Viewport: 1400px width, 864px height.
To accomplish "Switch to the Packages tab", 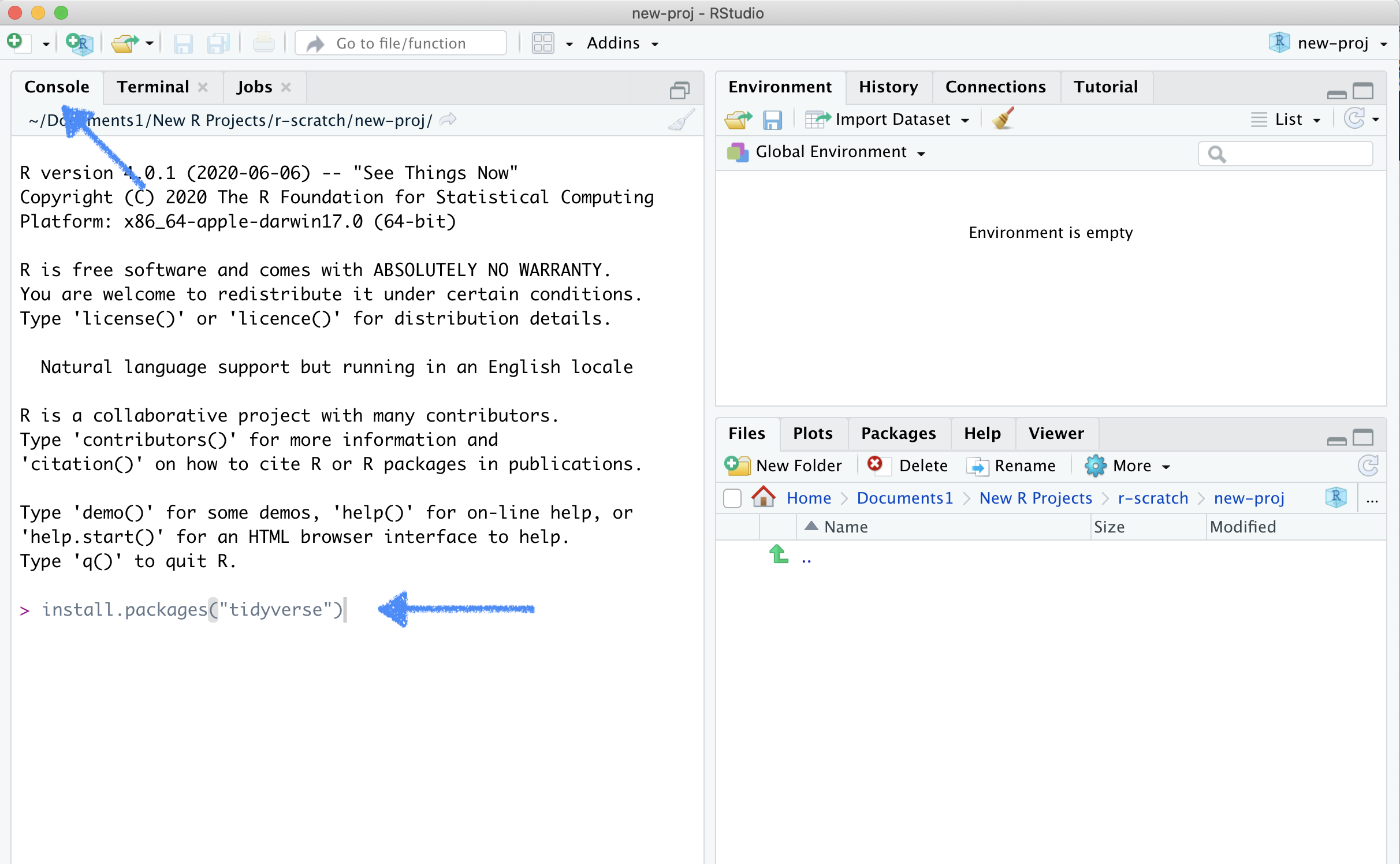I will [x=898, y=434].
